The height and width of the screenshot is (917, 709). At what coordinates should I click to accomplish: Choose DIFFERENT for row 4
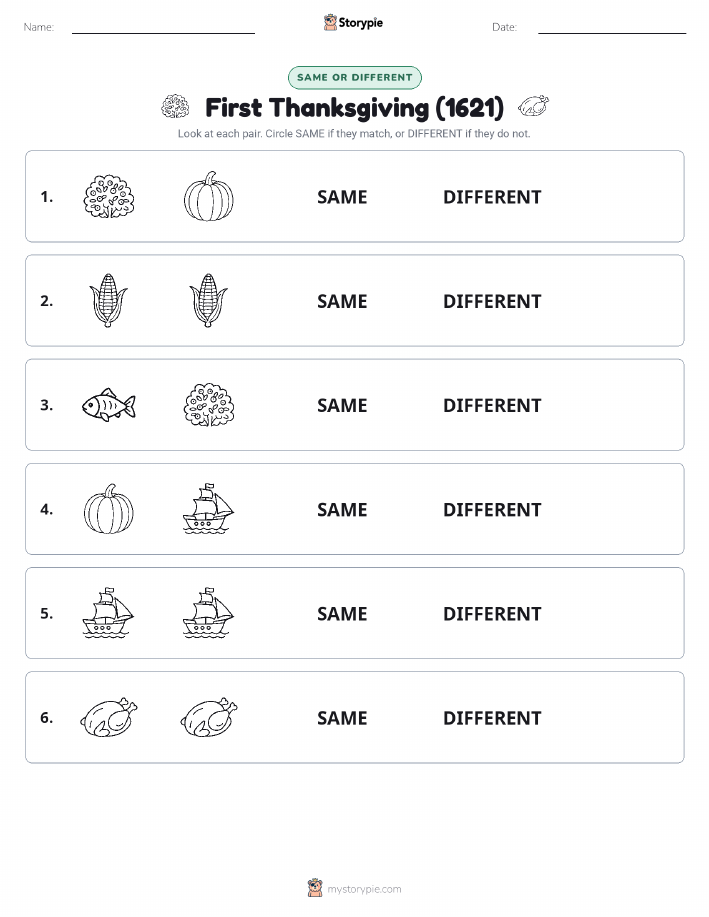point(492,509)
